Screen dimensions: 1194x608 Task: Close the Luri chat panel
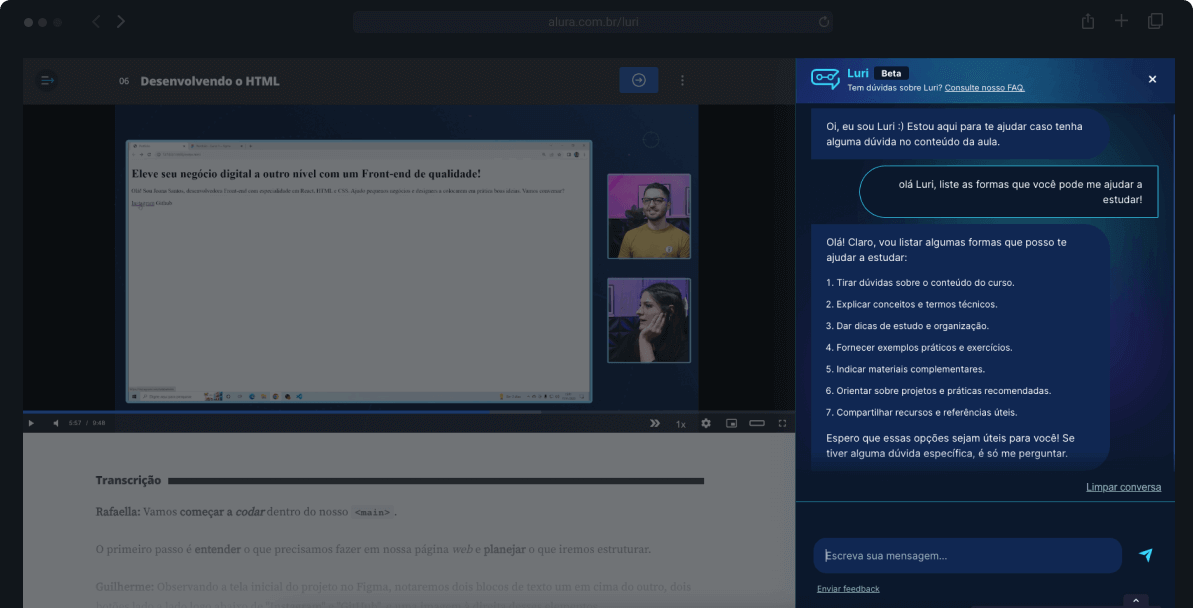click(x=1152, y=79)
